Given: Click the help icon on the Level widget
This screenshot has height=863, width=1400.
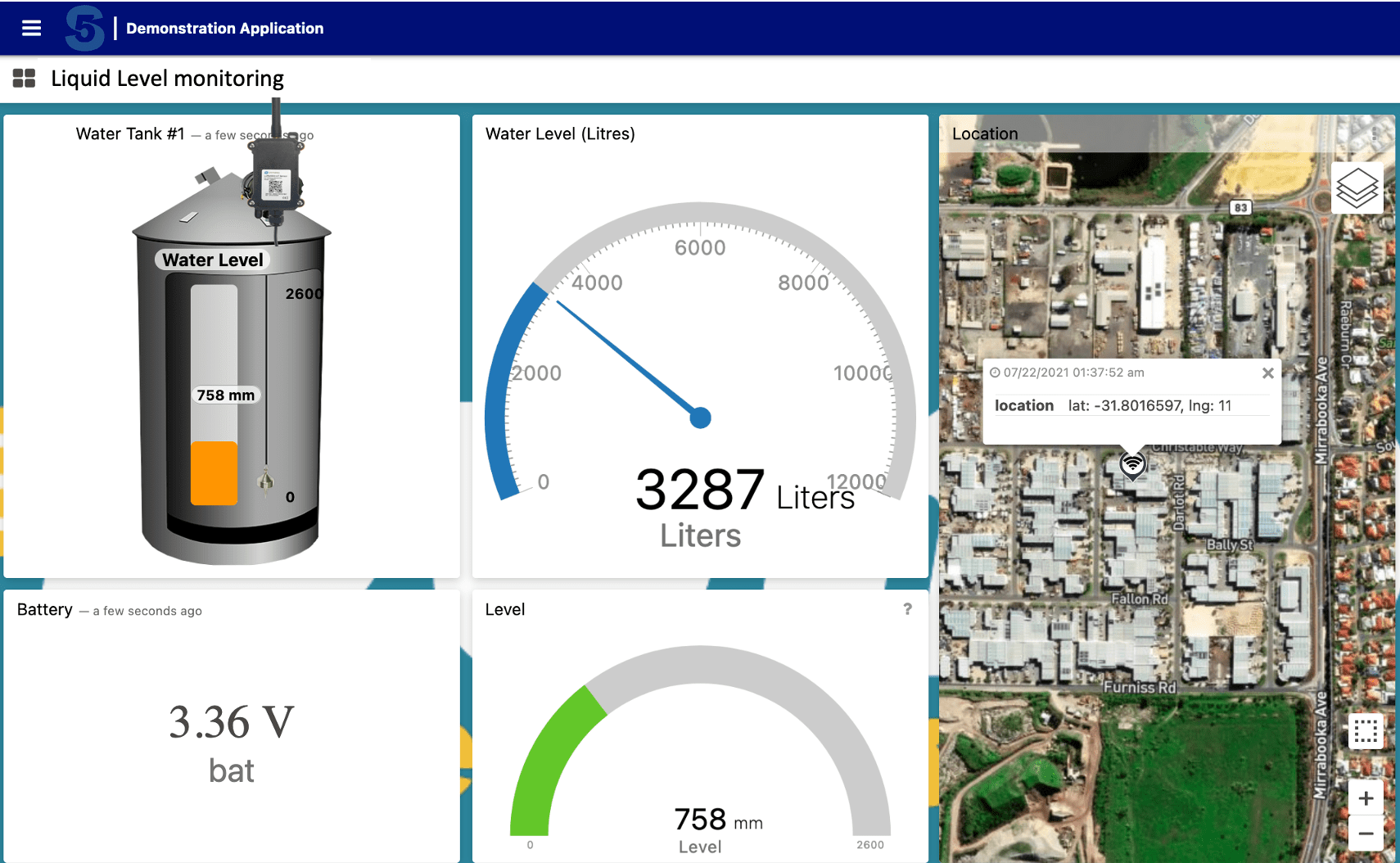Looking at the screenshot, I should 906,609.
